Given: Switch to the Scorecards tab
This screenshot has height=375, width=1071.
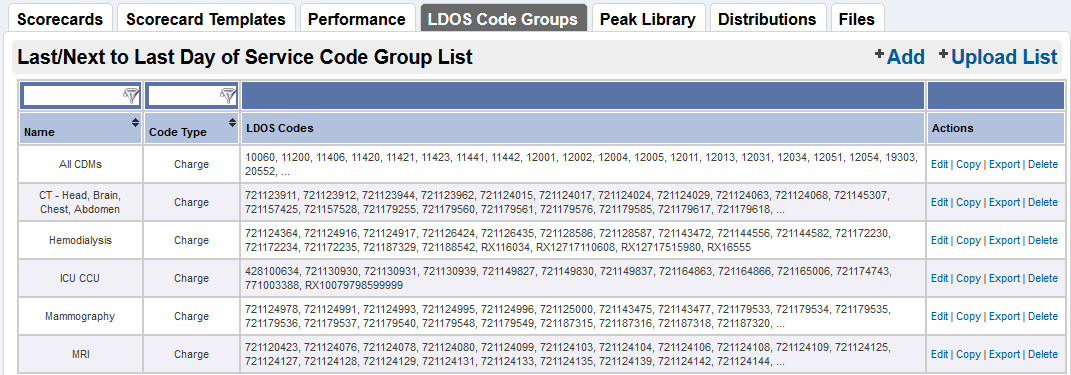Looking at the screenshot, I should coord(60,18).
